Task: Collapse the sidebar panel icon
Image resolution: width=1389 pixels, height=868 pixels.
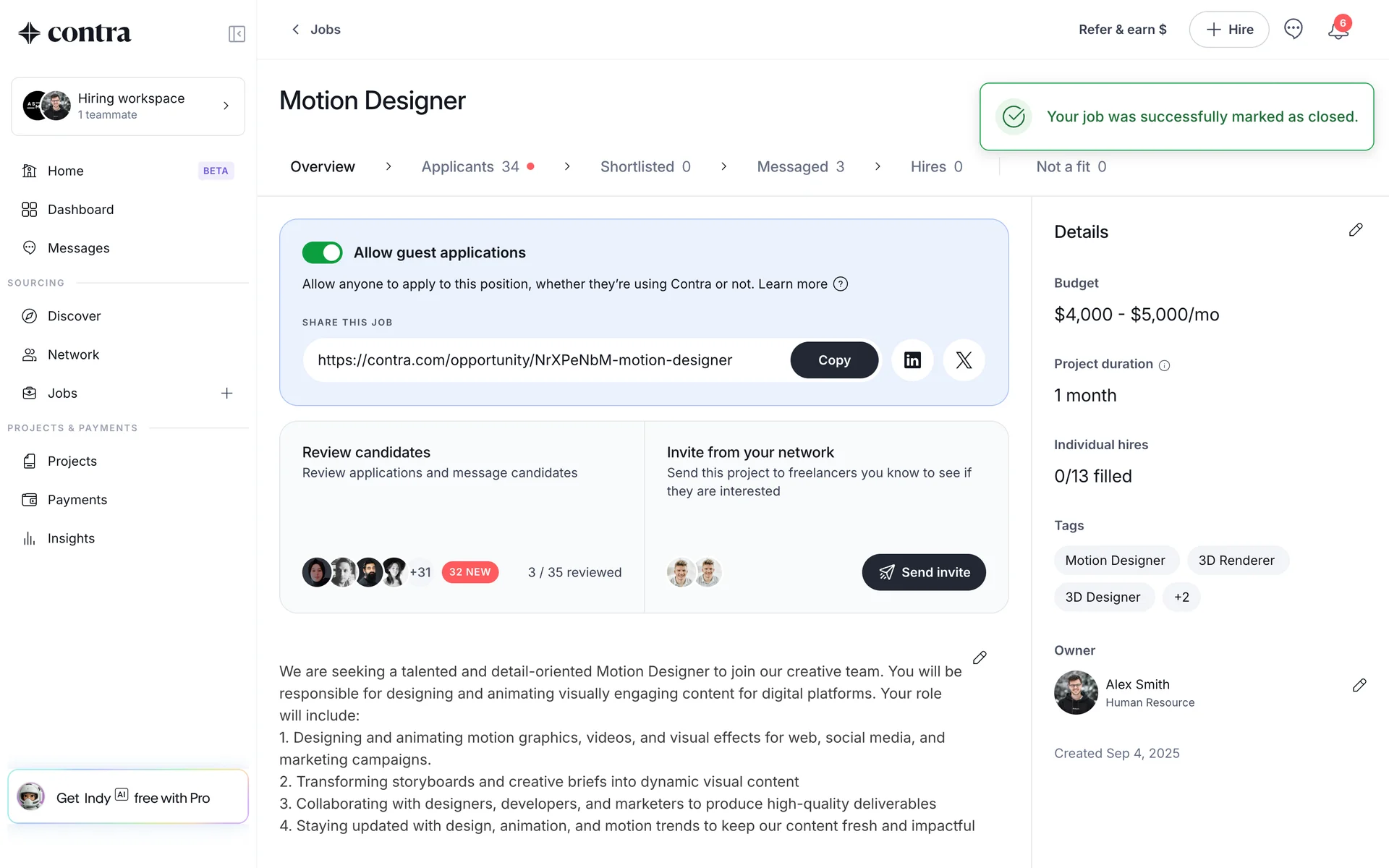Action: 237,34
